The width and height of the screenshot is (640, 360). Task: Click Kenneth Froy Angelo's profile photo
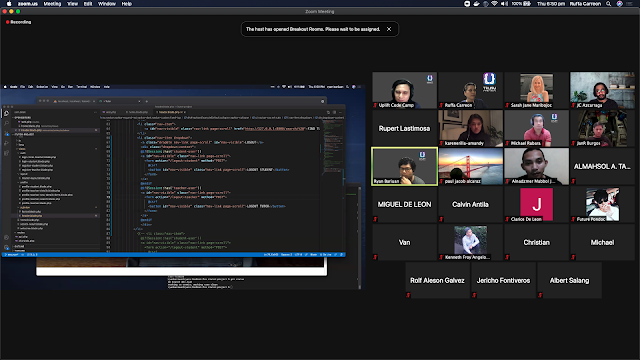click(470, 240)
